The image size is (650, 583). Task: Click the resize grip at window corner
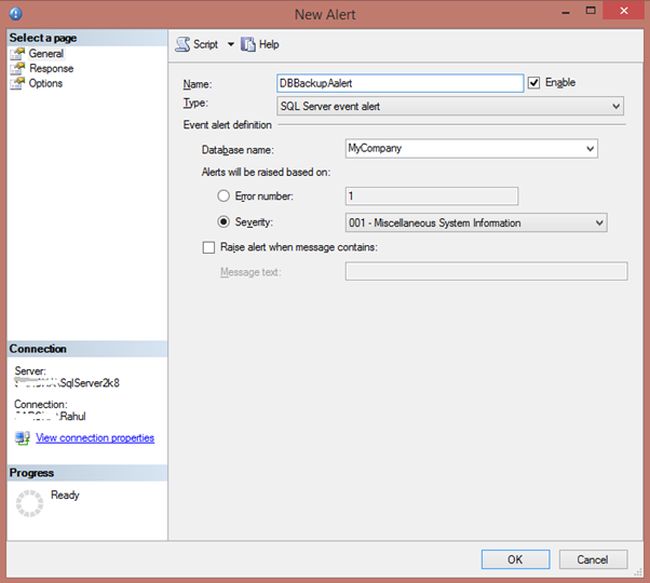(x=638, y=572)
